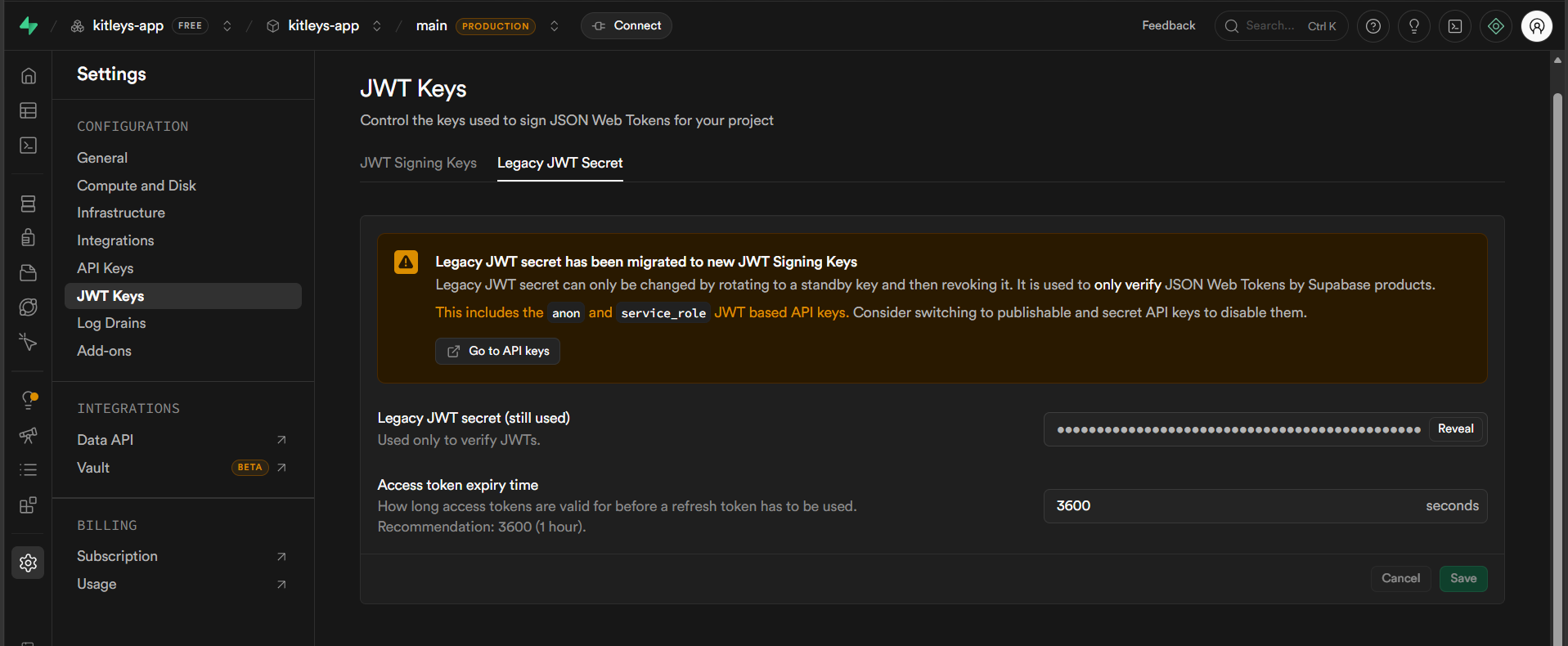Open the Advisors lightbulb sidebar icon
The width and height of the screenshot is (1568, 646).
click(x=29, y=400)
